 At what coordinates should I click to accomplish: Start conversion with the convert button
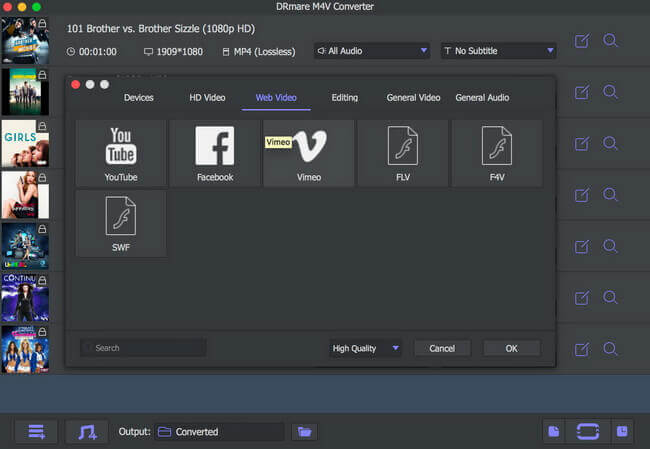(588, 432)
